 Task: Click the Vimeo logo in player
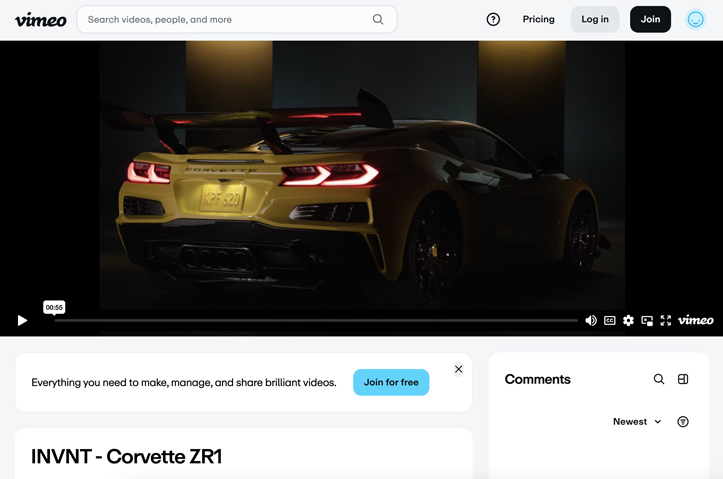[x=695, y=320]
